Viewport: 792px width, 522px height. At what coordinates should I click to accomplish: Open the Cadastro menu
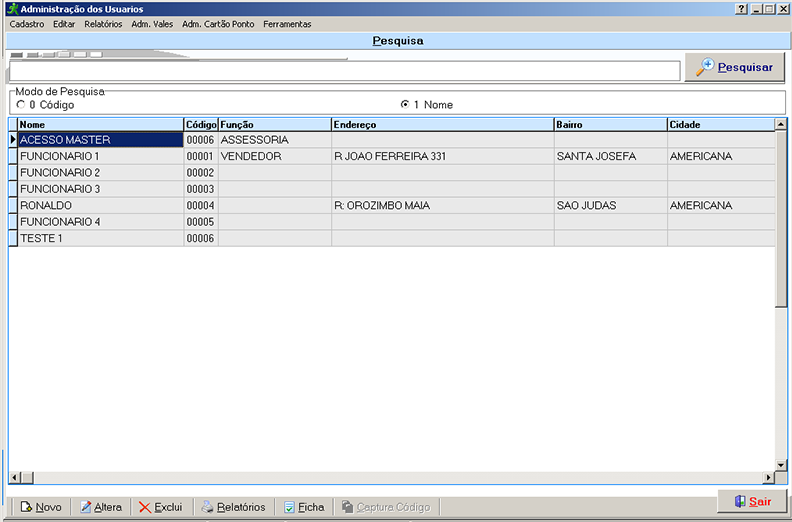pyautogui.click(x=27, y=24)
